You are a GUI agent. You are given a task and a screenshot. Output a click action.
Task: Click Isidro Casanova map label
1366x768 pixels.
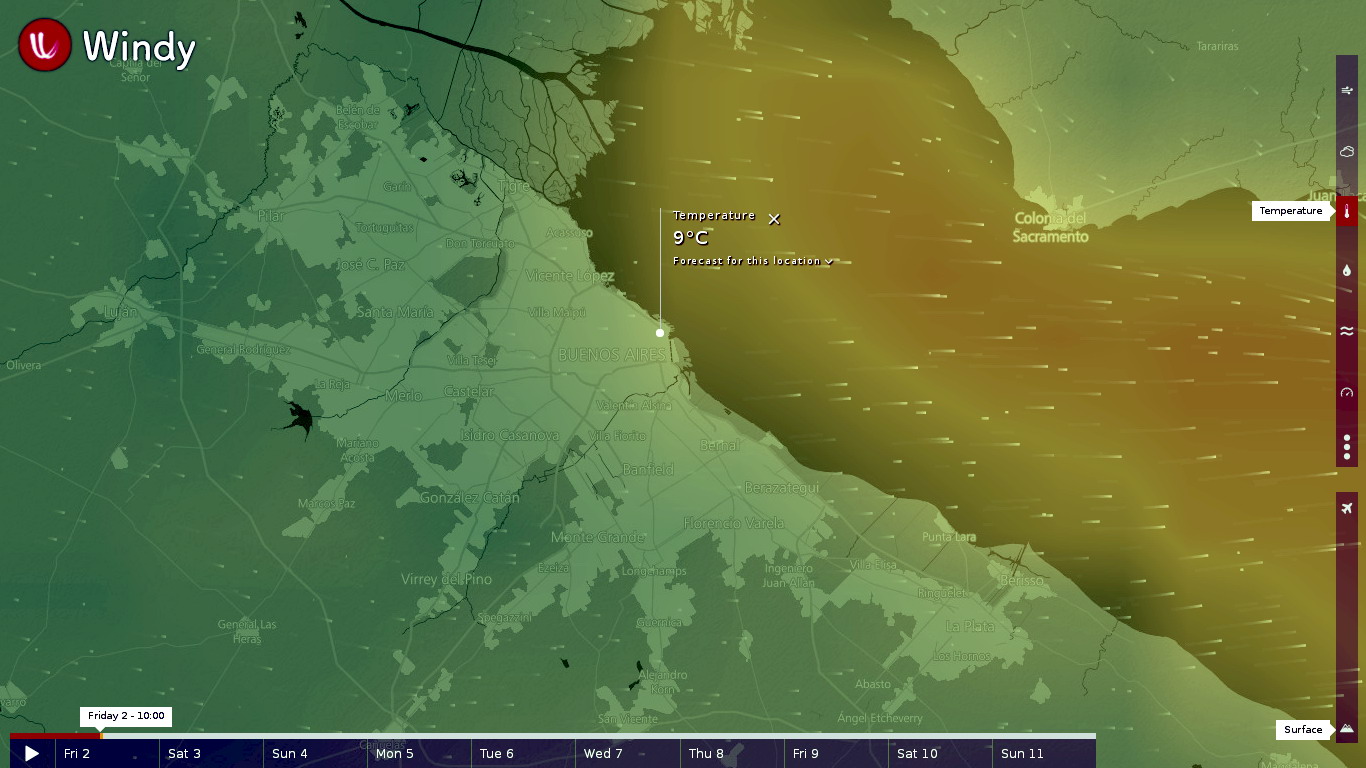[x=510, y=436]
